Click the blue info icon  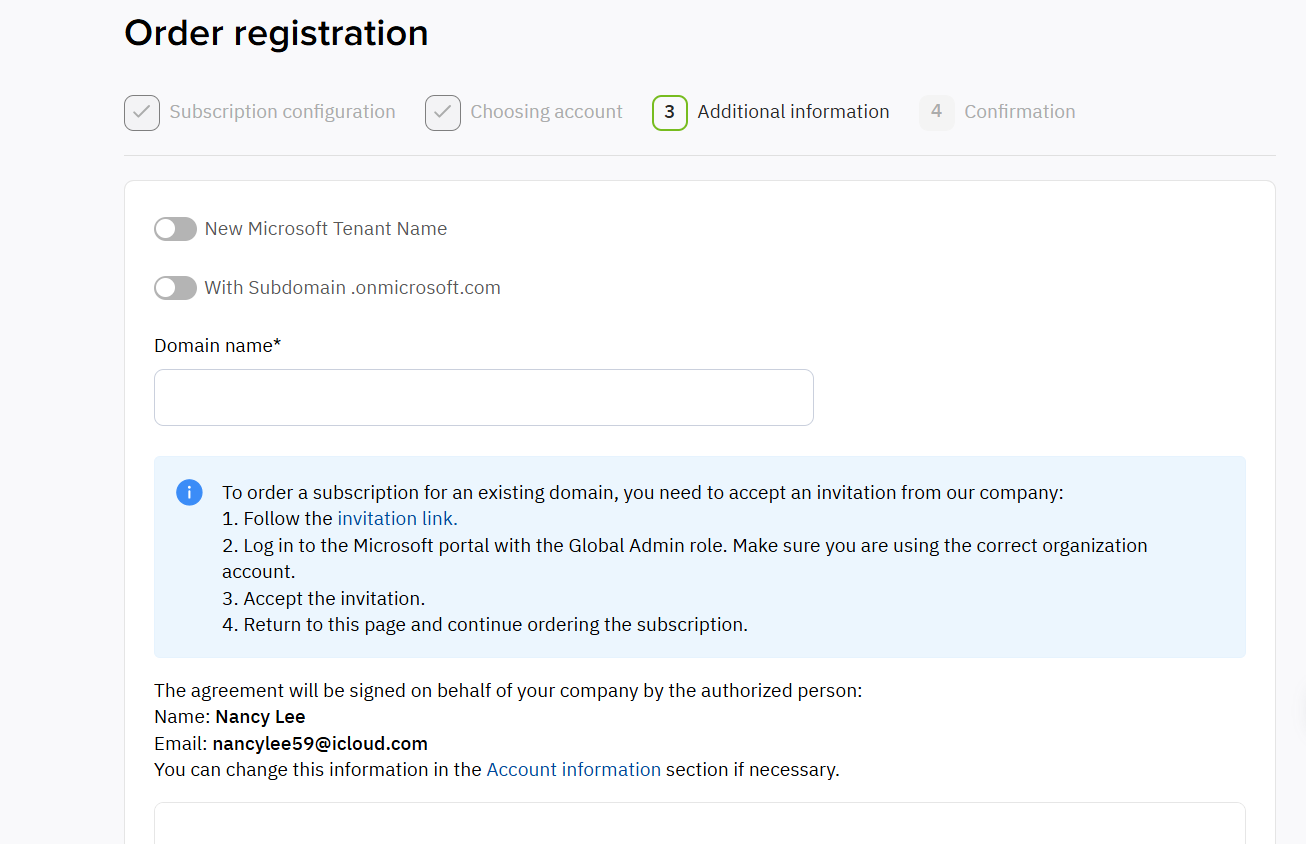pos(189,492)
